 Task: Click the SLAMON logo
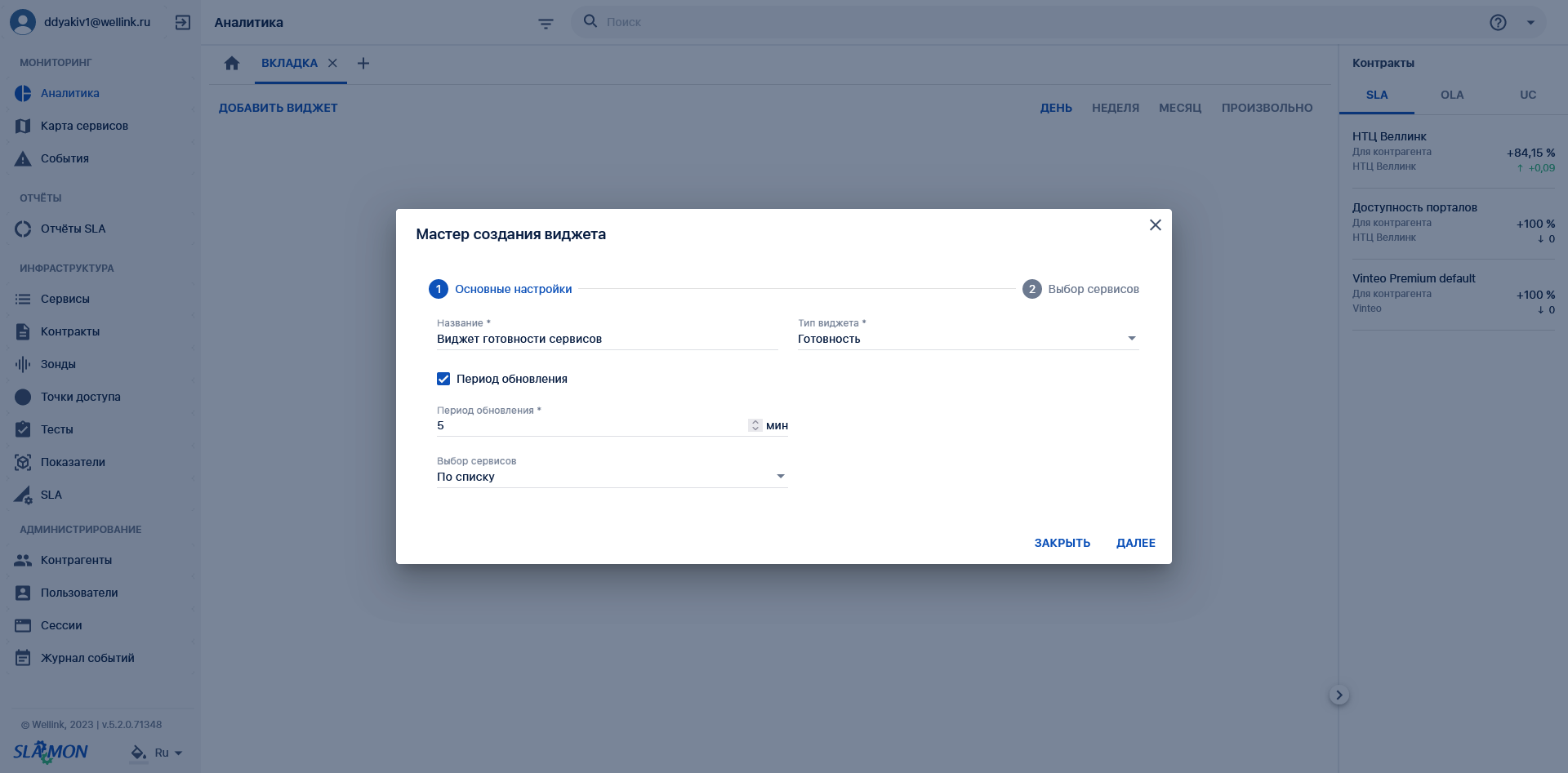click(x=51, y=752)
